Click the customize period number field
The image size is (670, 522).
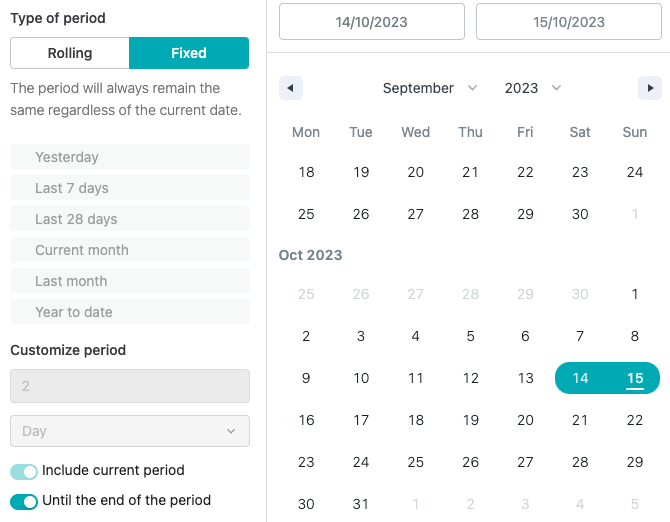click(x=130, y=386)
